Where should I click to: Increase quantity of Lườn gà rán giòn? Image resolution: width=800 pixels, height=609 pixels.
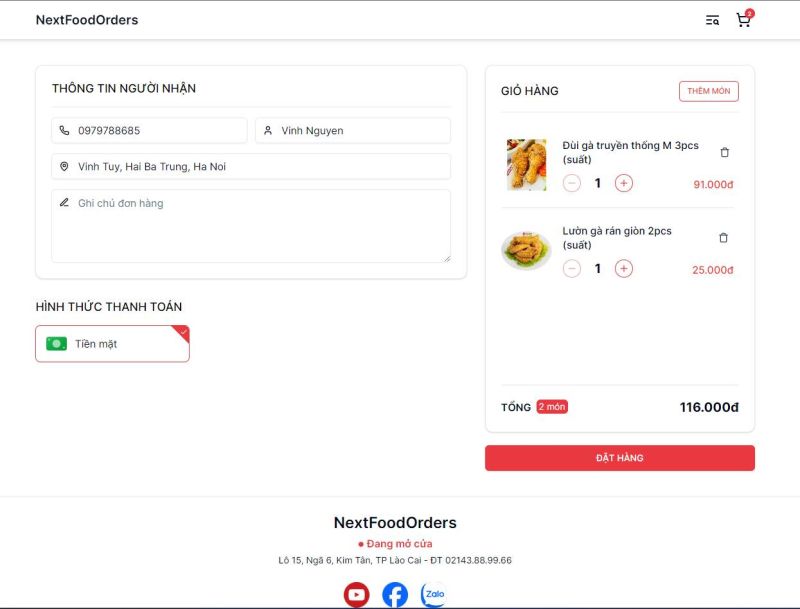623,269
